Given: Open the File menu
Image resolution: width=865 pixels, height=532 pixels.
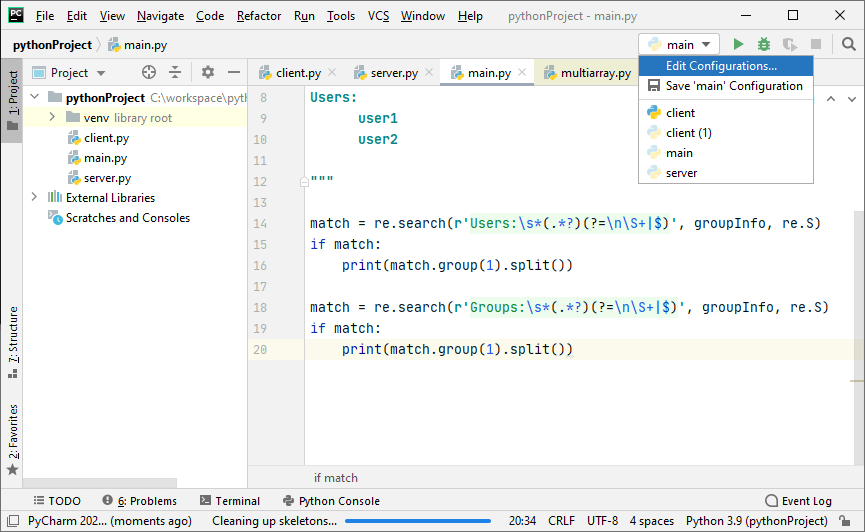Looking at the screenshot, I should [x=45, y=16].
